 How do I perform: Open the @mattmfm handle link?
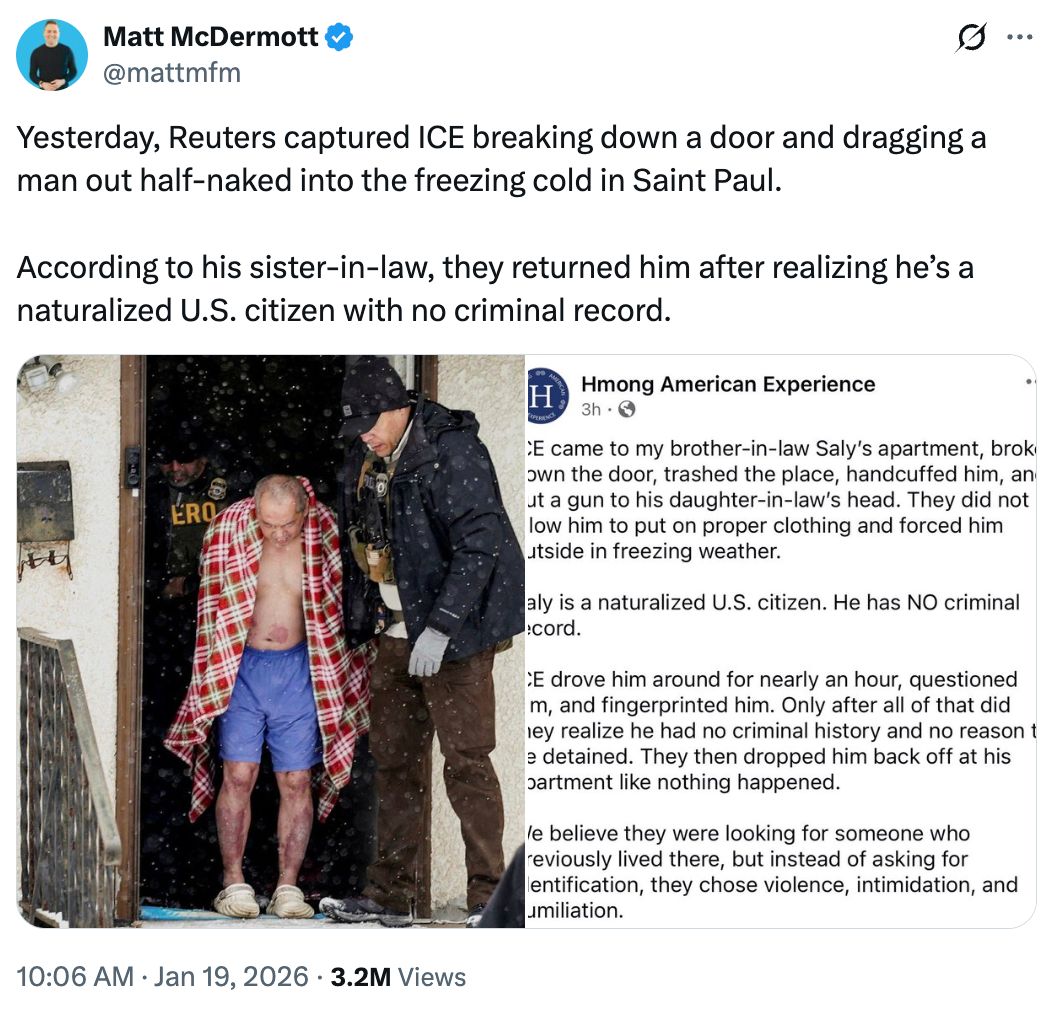click(x=172, y=72)
